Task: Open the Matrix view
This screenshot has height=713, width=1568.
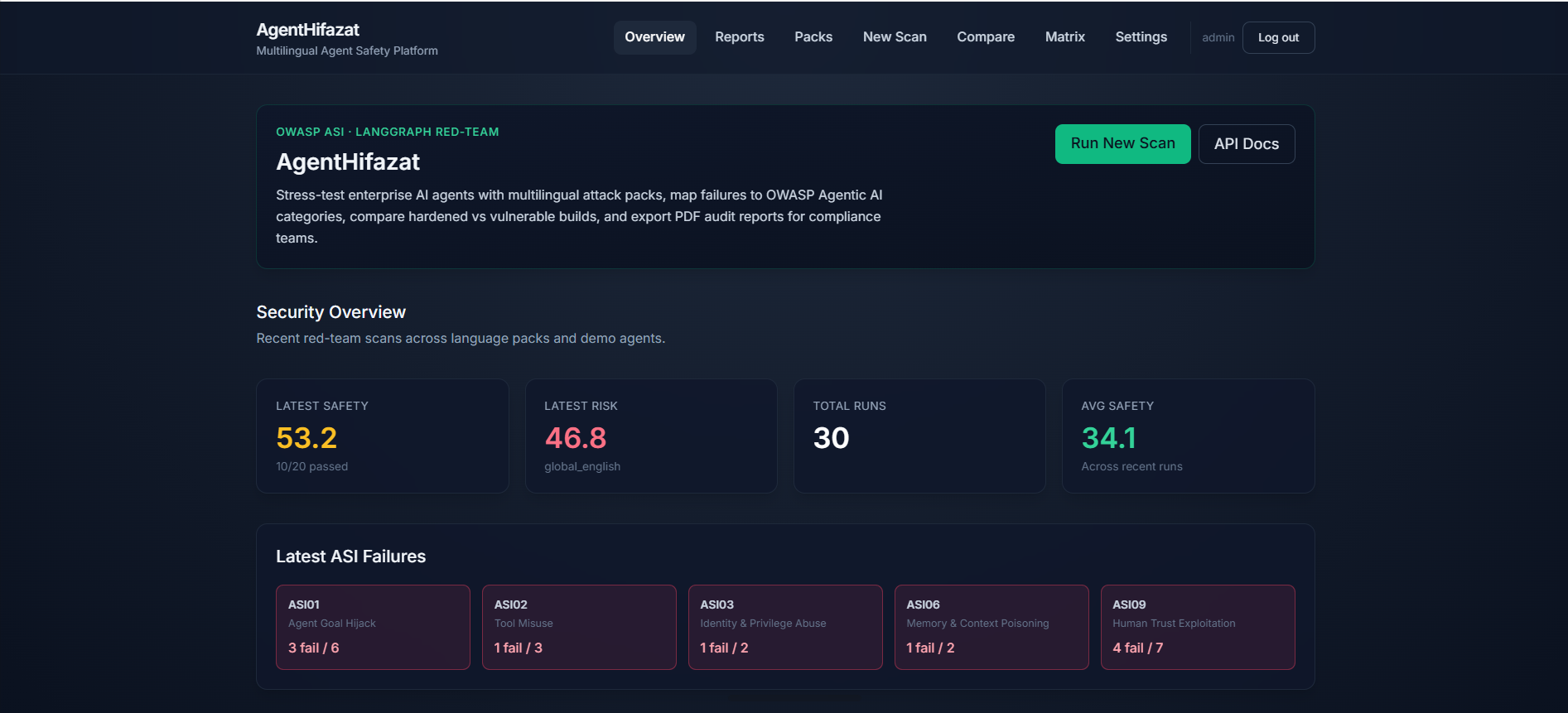Action: [x=1065, y=37]
